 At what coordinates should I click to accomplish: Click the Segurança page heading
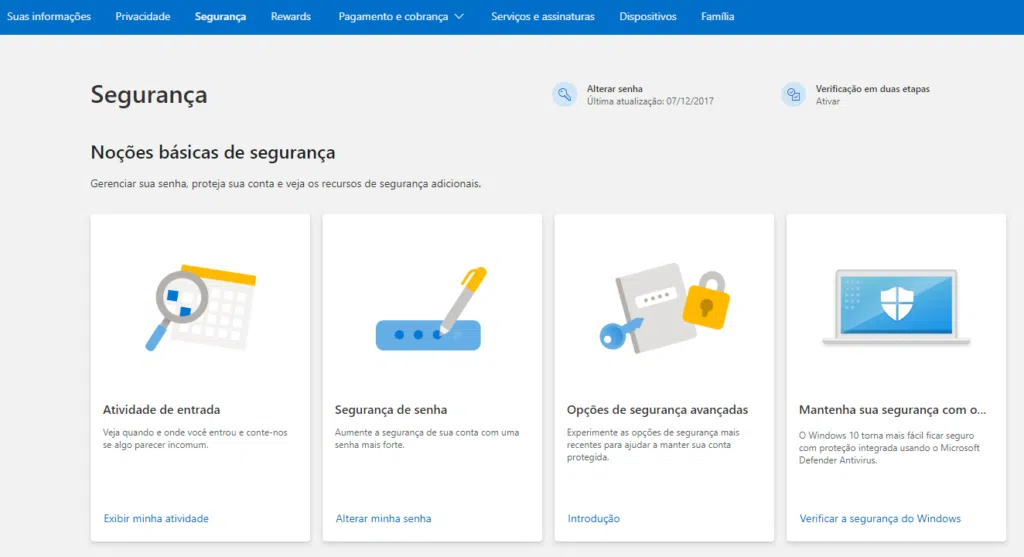[149, 95]
